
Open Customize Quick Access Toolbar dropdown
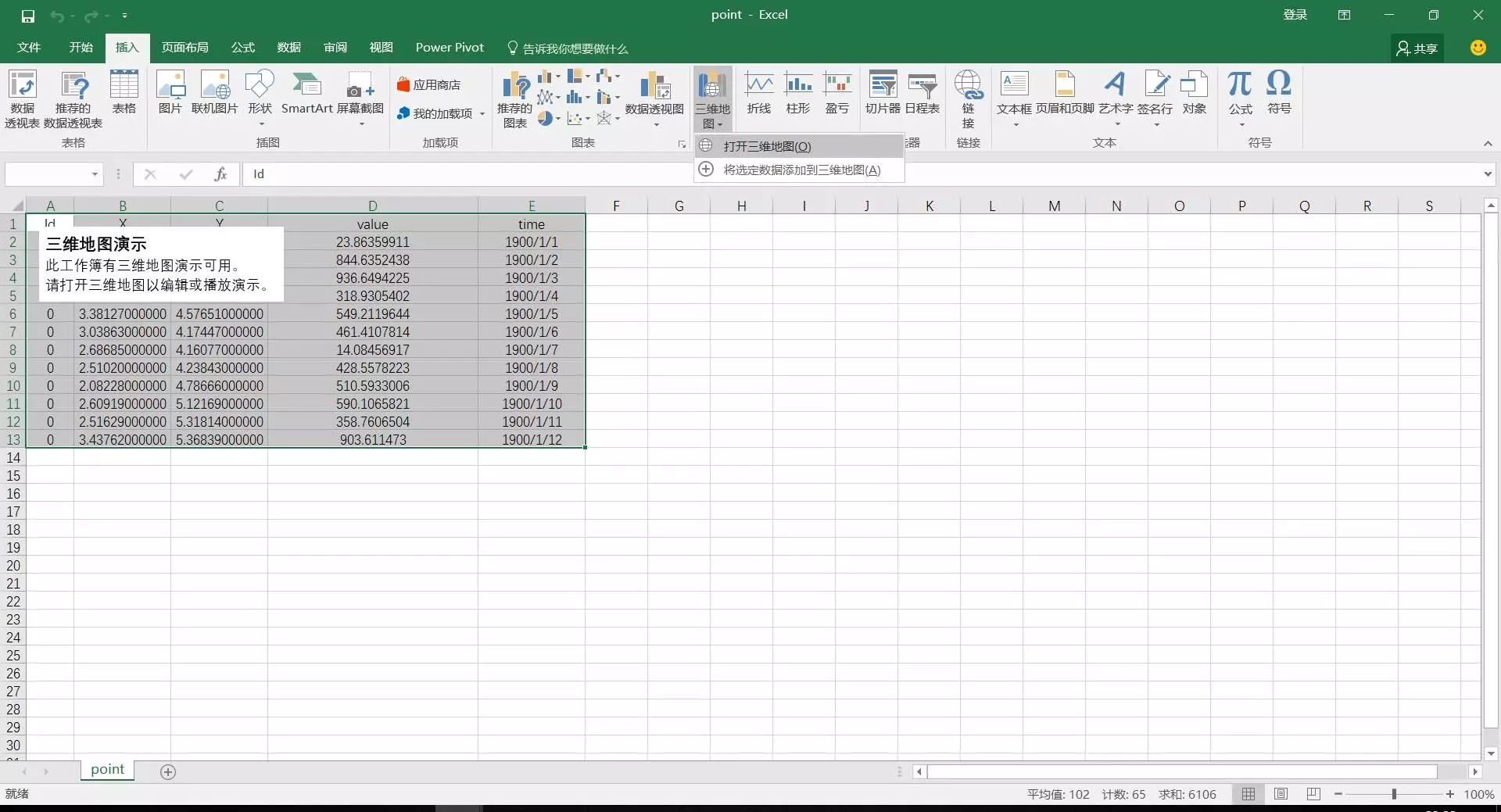pyautogui.click(x=125, y=16)
